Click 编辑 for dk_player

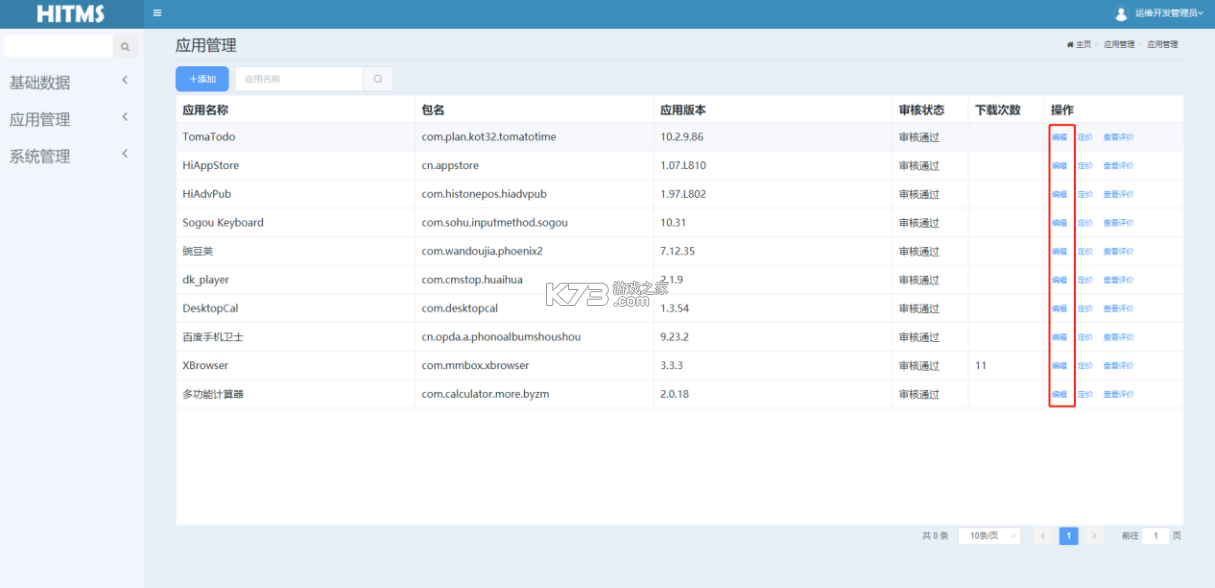point(1059,280)
